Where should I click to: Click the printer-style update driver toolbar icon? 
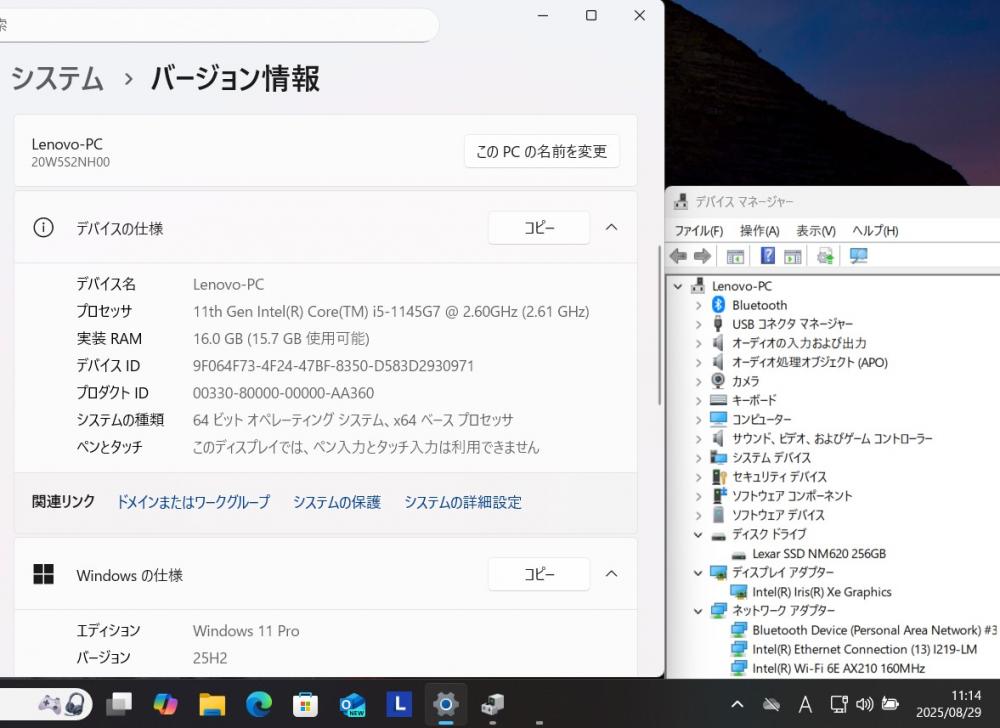point(825,256)
